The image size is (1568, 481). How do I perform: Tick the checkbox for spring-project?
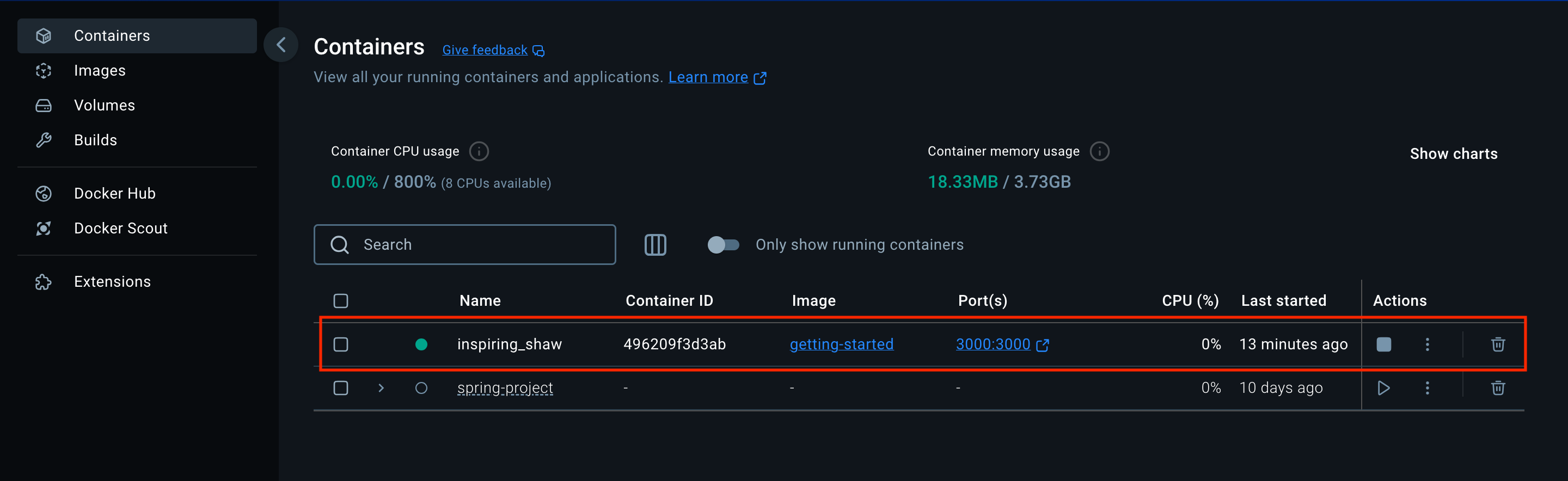(341, 388)
